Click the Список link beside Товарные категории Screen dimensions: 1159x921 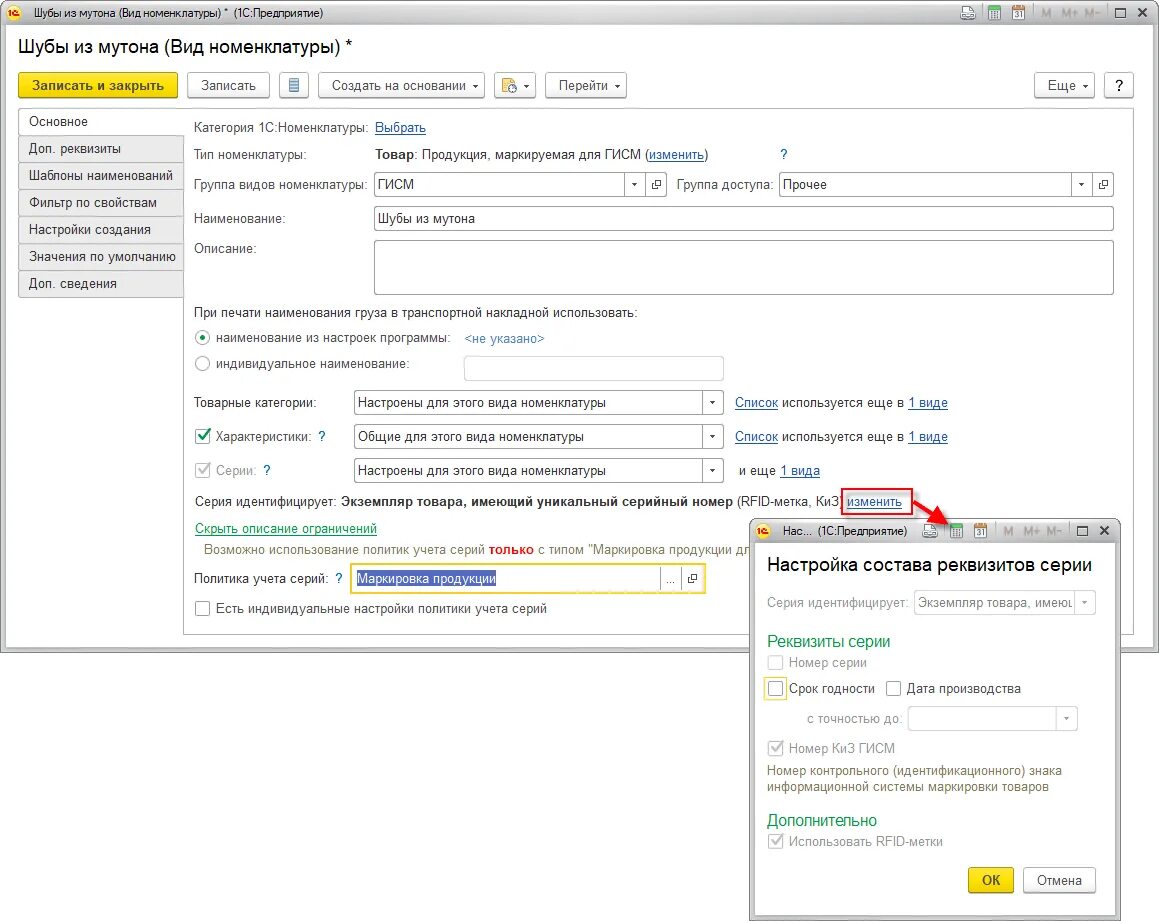tap(756, 403)
